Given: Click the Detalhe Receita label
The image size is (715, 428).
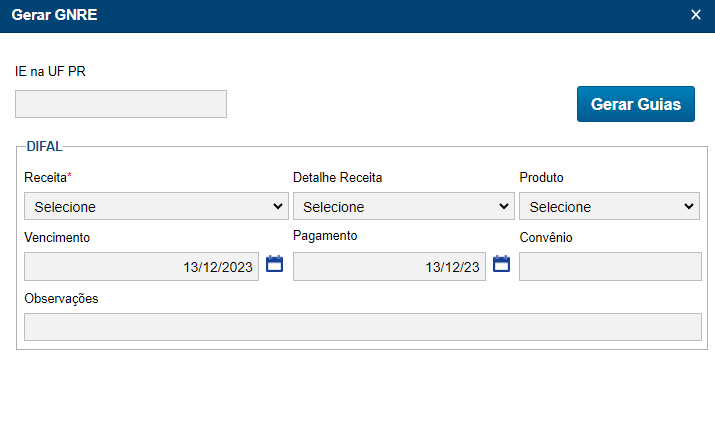Looking at the screenshot, I should click(337, 178).
